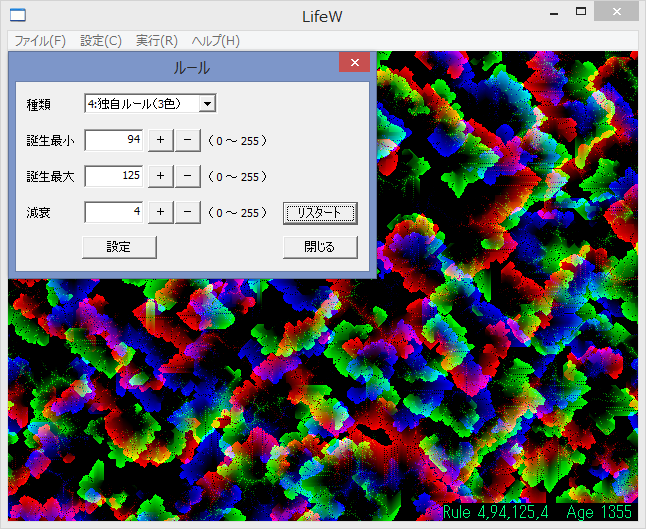Click the 閉じる button in the dialog
Image resolution: width=646 pixels, height=529 pixels.
[x=320, y=247]
